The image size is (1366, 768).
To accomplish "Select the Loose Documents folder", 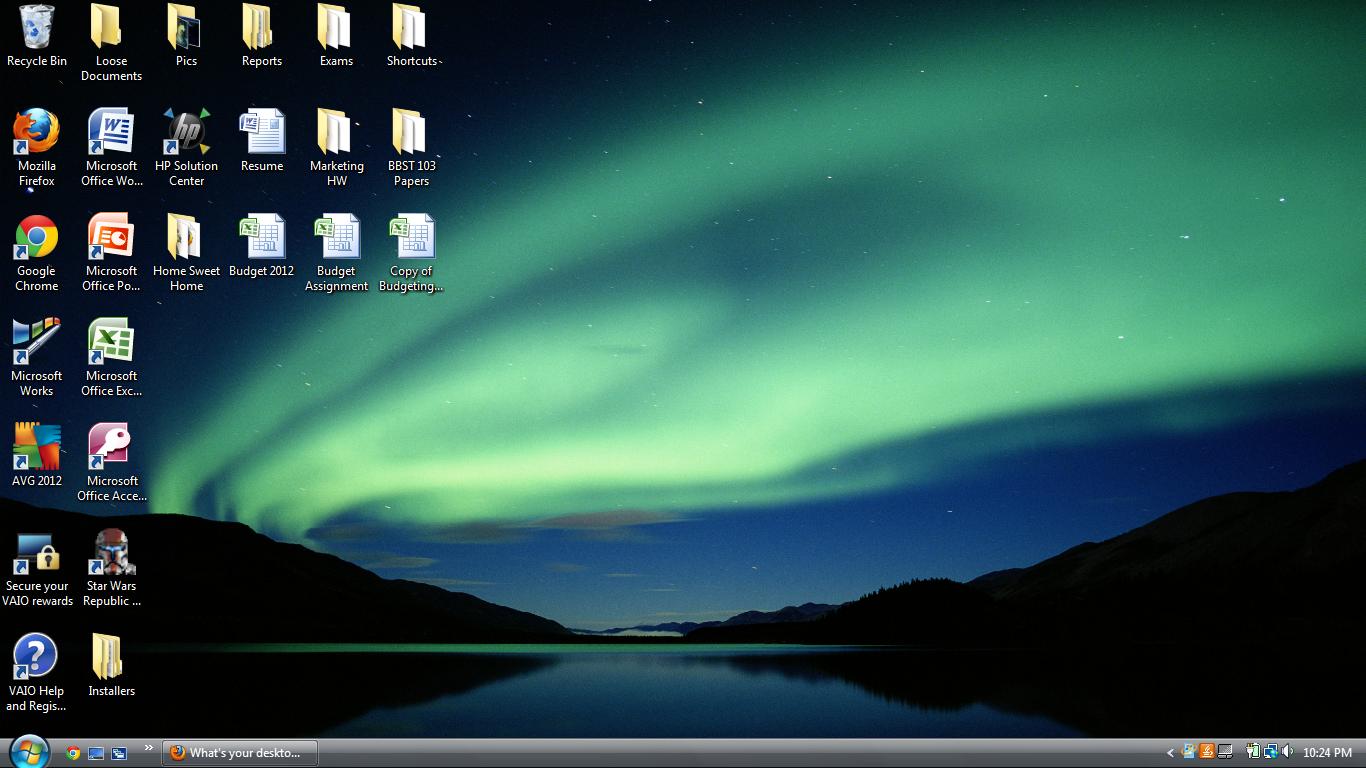I will click(x=111, y=43).
